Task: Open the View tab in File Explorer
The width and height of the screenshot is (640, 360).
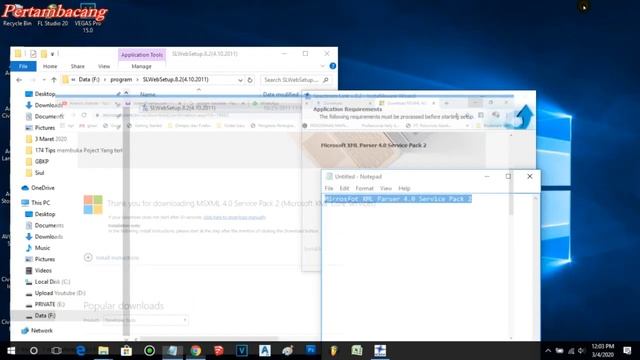Action: tap(104, 66)
